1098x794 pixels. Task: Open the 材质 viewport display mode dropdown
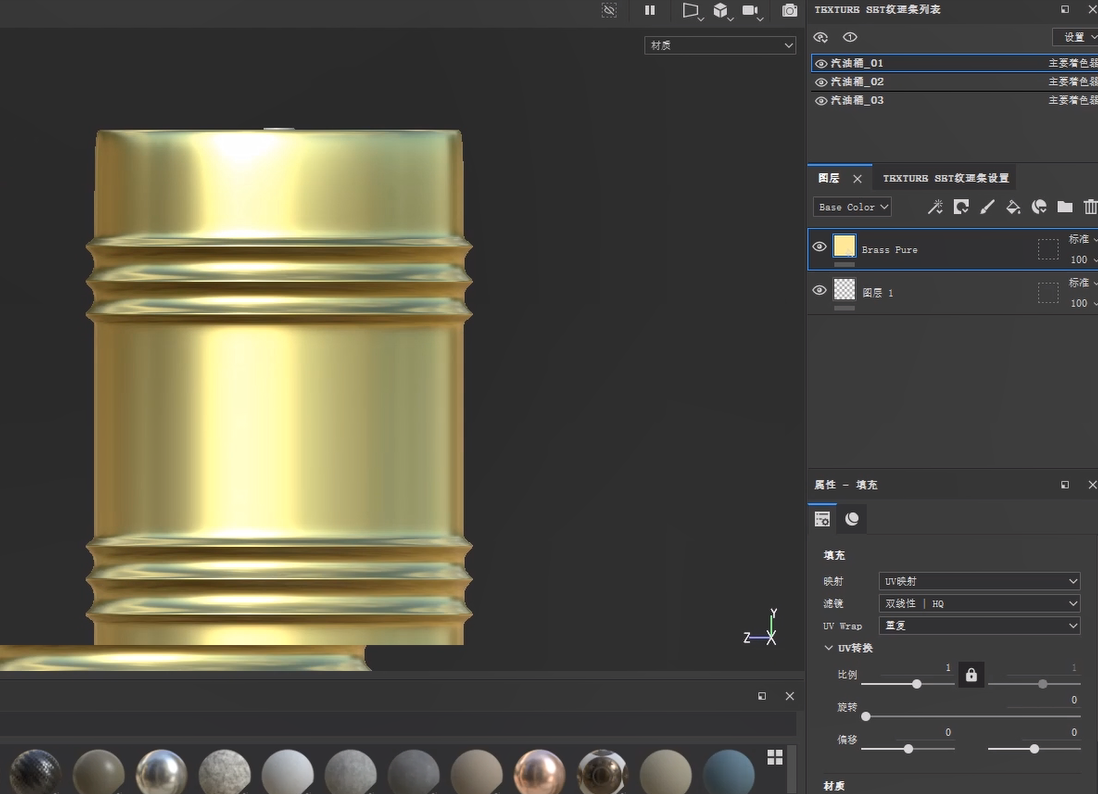[x=720, y=45]
